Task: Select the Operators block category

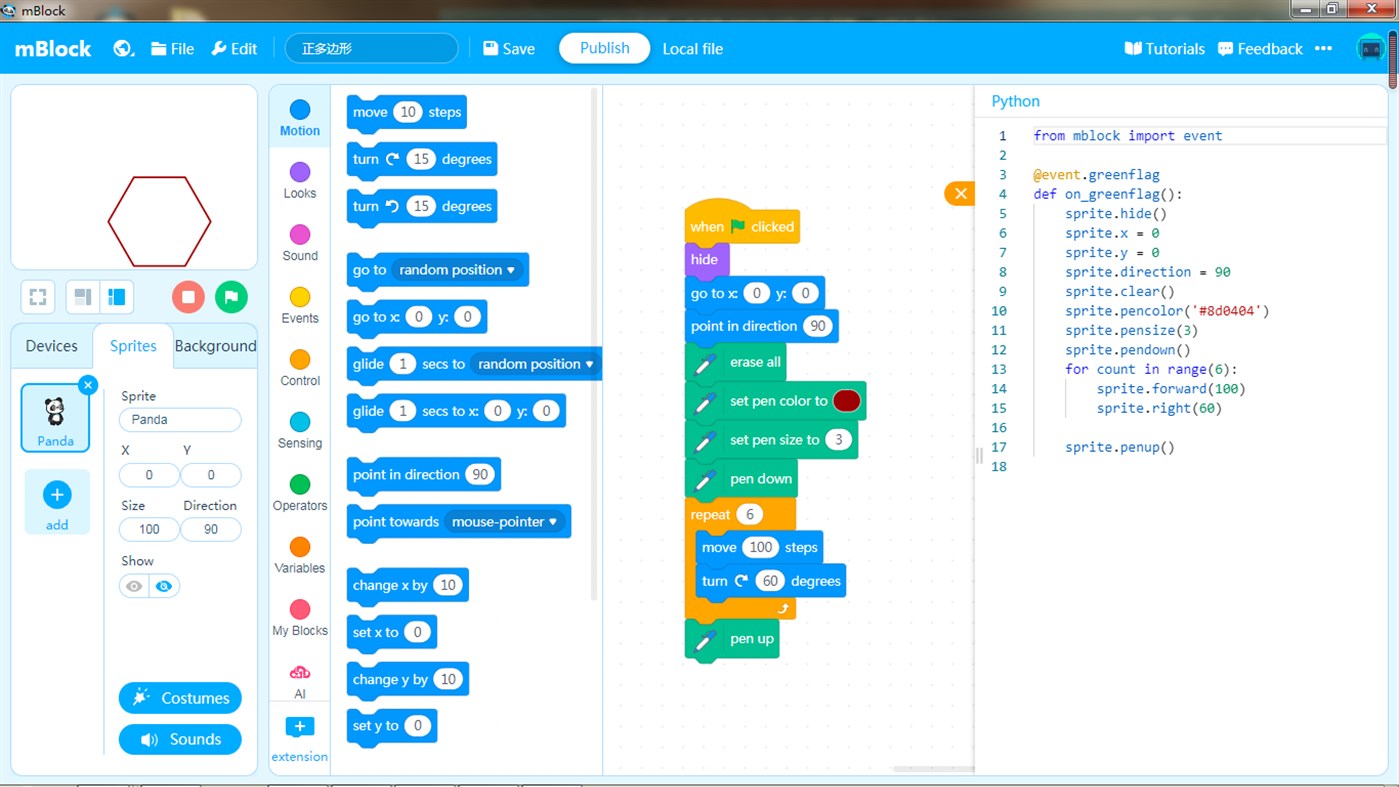Action: click(x=299, y=492)
